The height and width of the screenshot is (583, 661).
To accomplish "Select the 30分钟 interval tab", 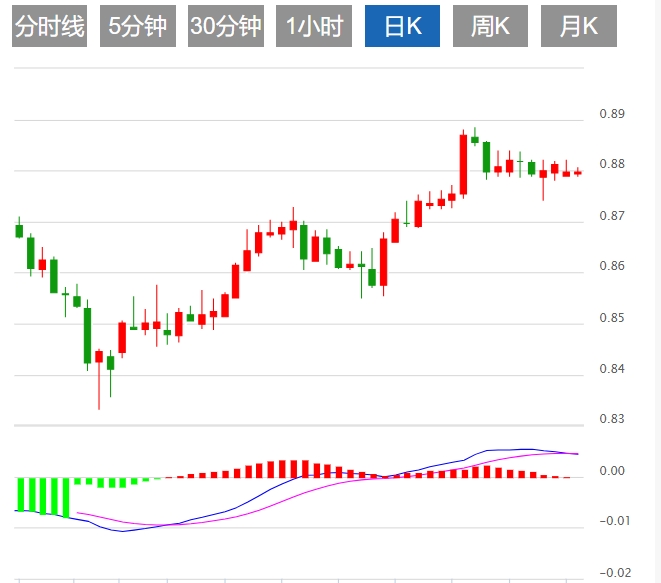I will coord(226,26).
